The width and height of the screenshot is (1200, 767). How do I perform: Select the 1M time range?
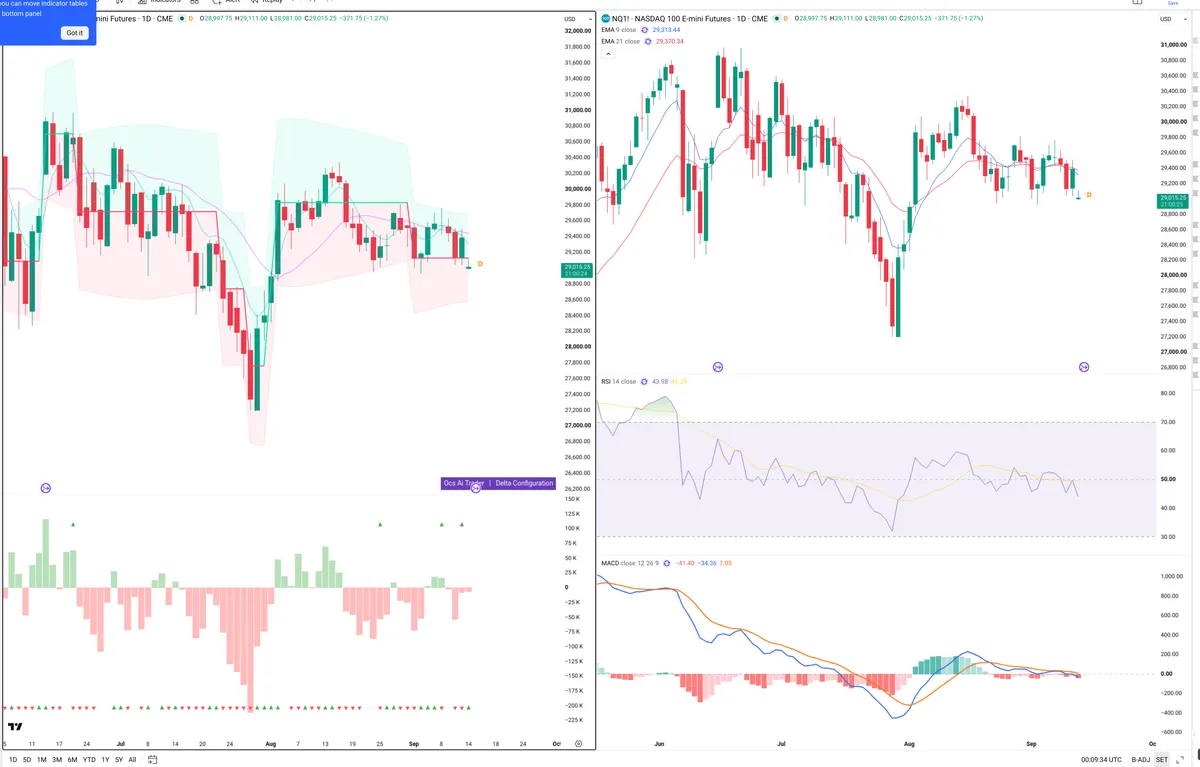pyautogui.click(x=41, y=759)
